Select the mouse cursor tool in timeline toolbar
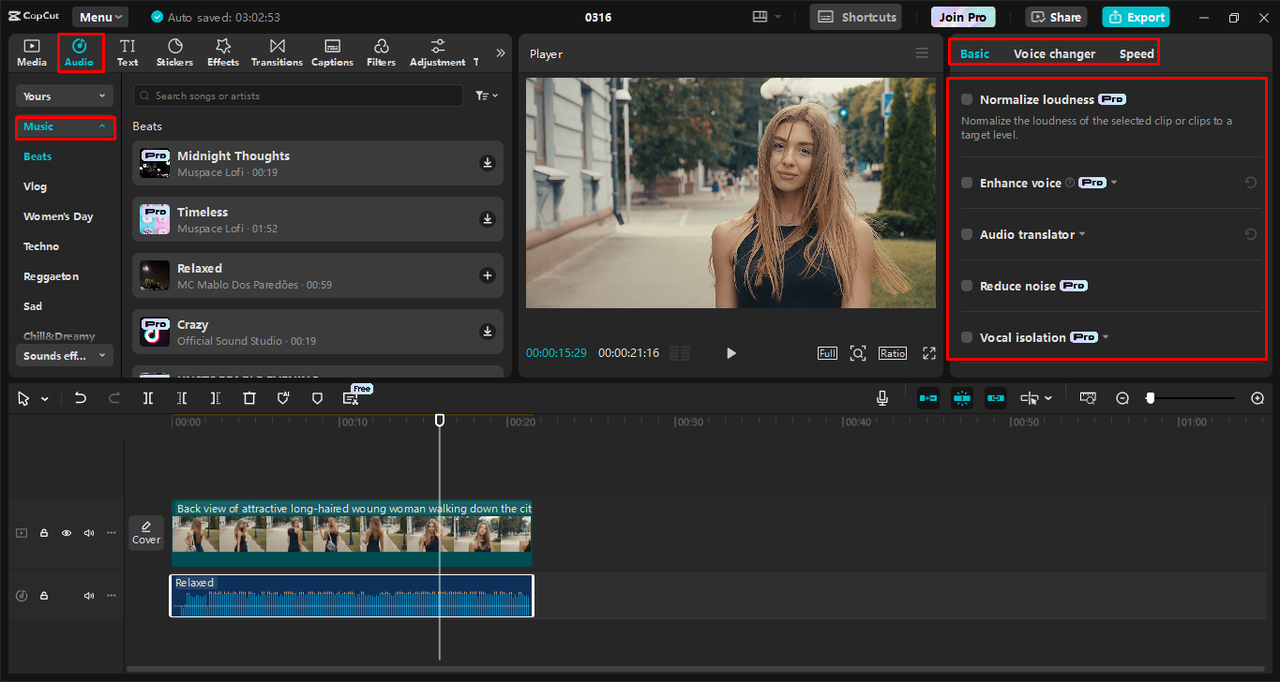 [25, 398]
